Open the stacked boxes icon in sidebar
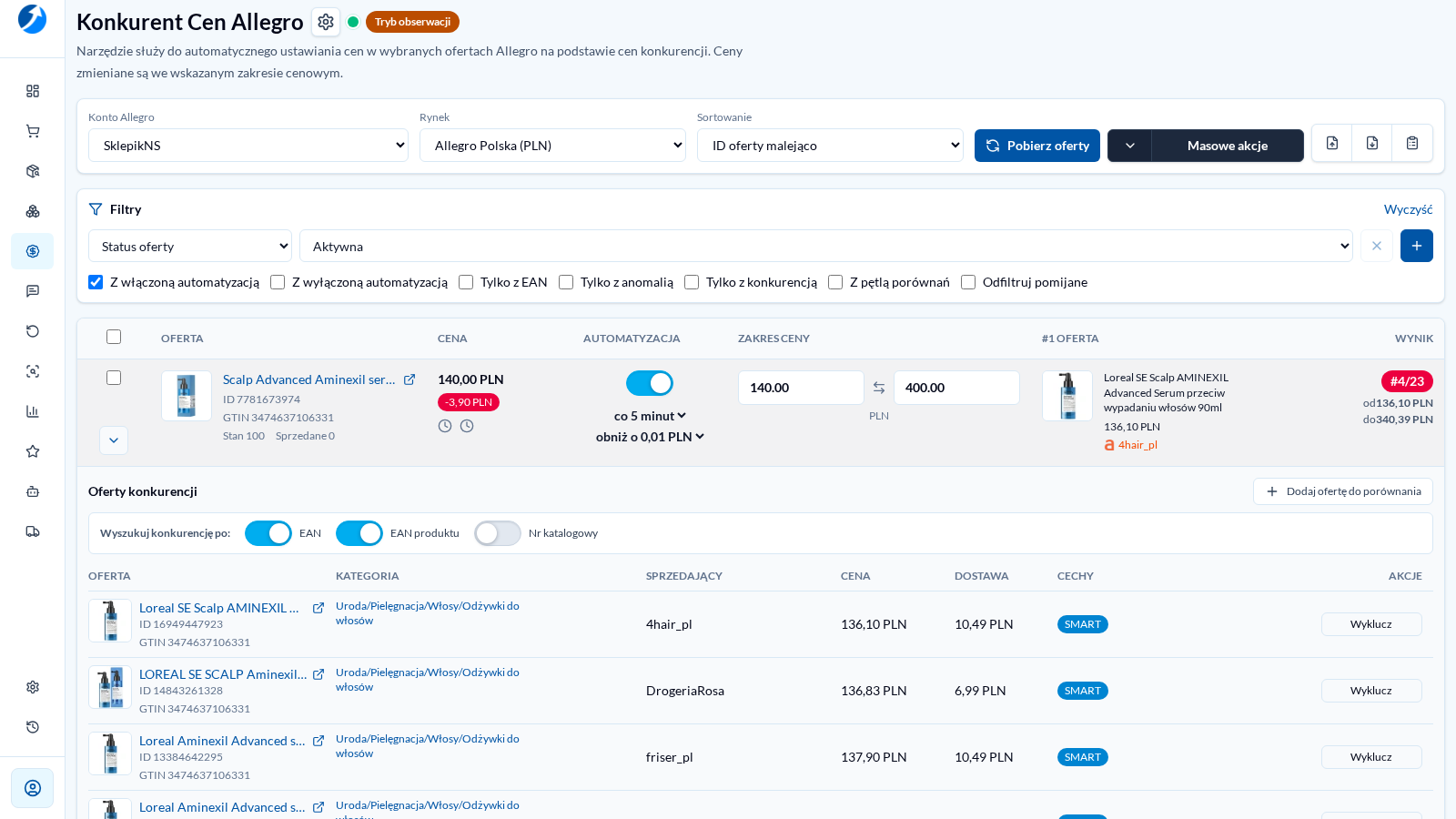1456x819 pixels. point(33,211)
